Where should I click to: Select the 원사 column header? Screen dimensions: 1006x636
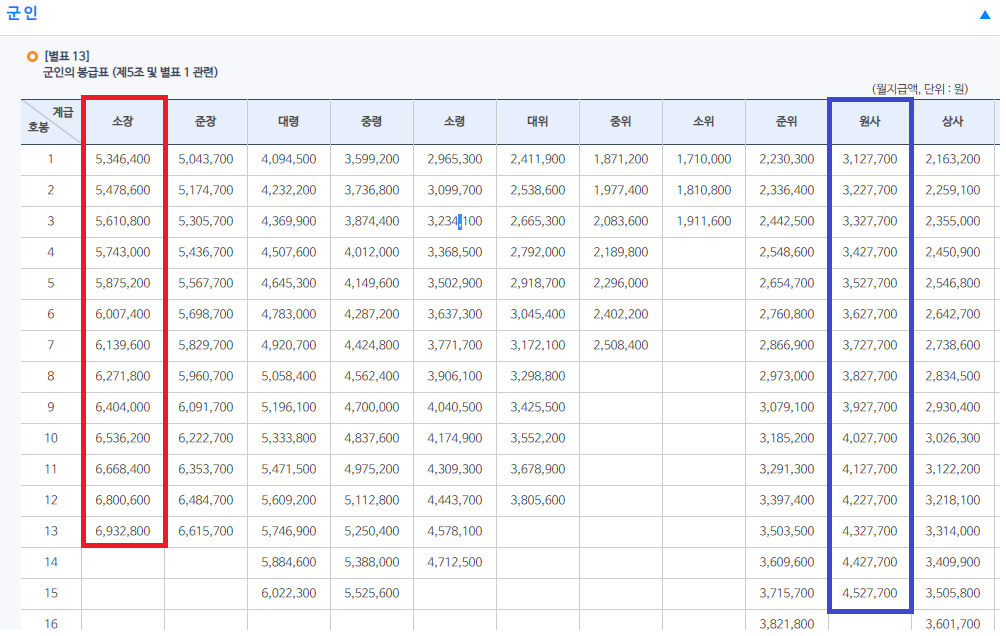[x=870, y=121]
